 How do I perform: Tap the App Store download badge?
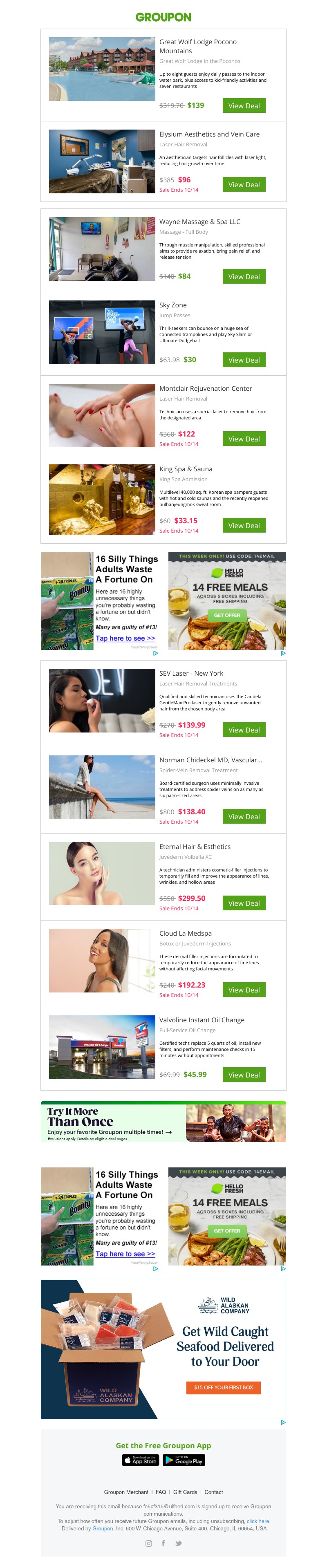point(141,1460)
